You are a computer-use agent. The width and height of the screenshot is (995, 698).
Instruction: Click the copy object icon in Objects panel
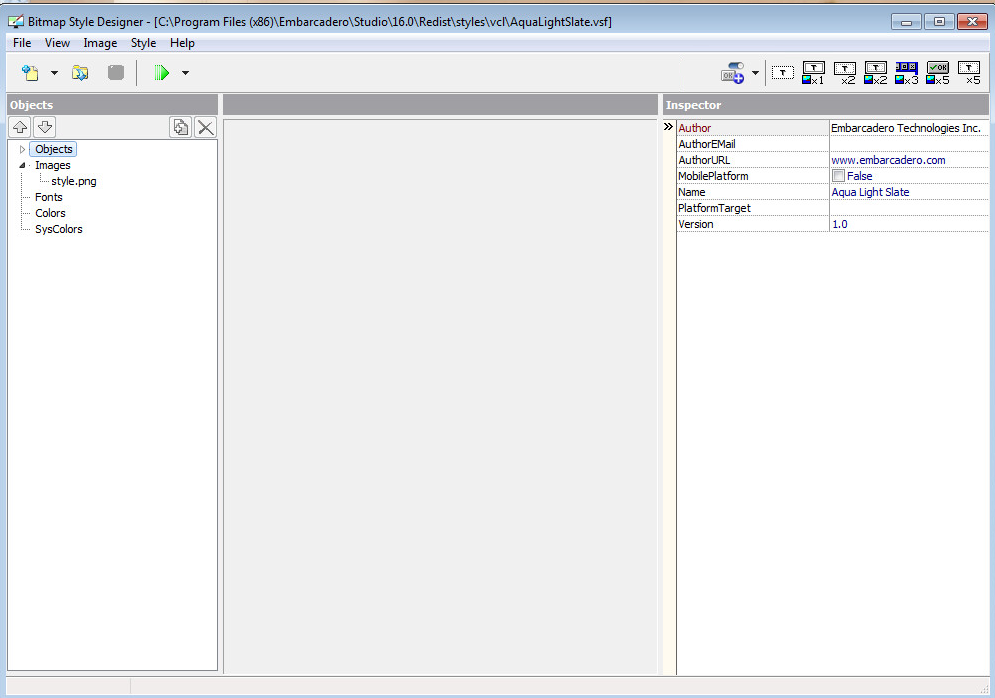point(181,127)
